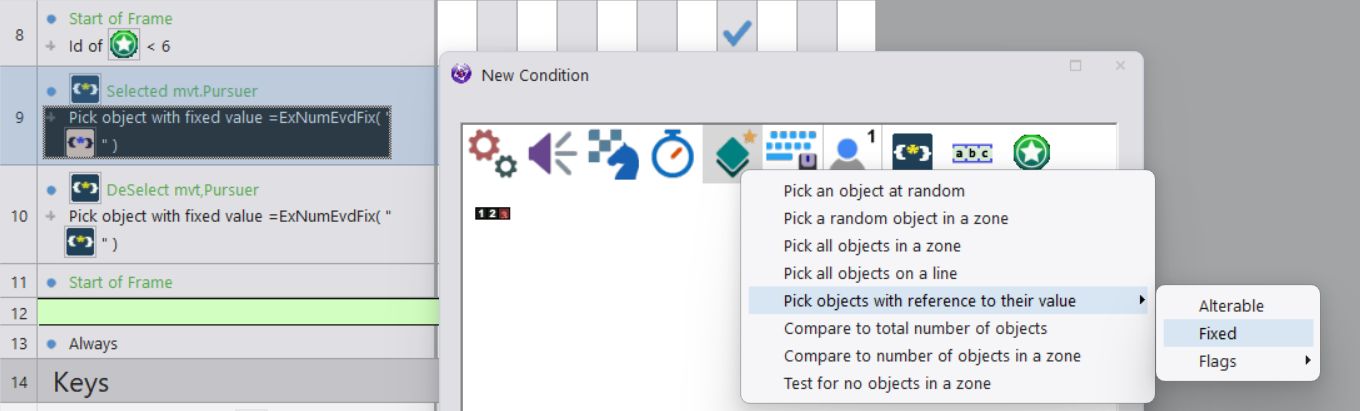Viewport: 1360px width, 411px height.
Task: Click the Timer stopwatch icon
Action: click(x=672, y=154)
